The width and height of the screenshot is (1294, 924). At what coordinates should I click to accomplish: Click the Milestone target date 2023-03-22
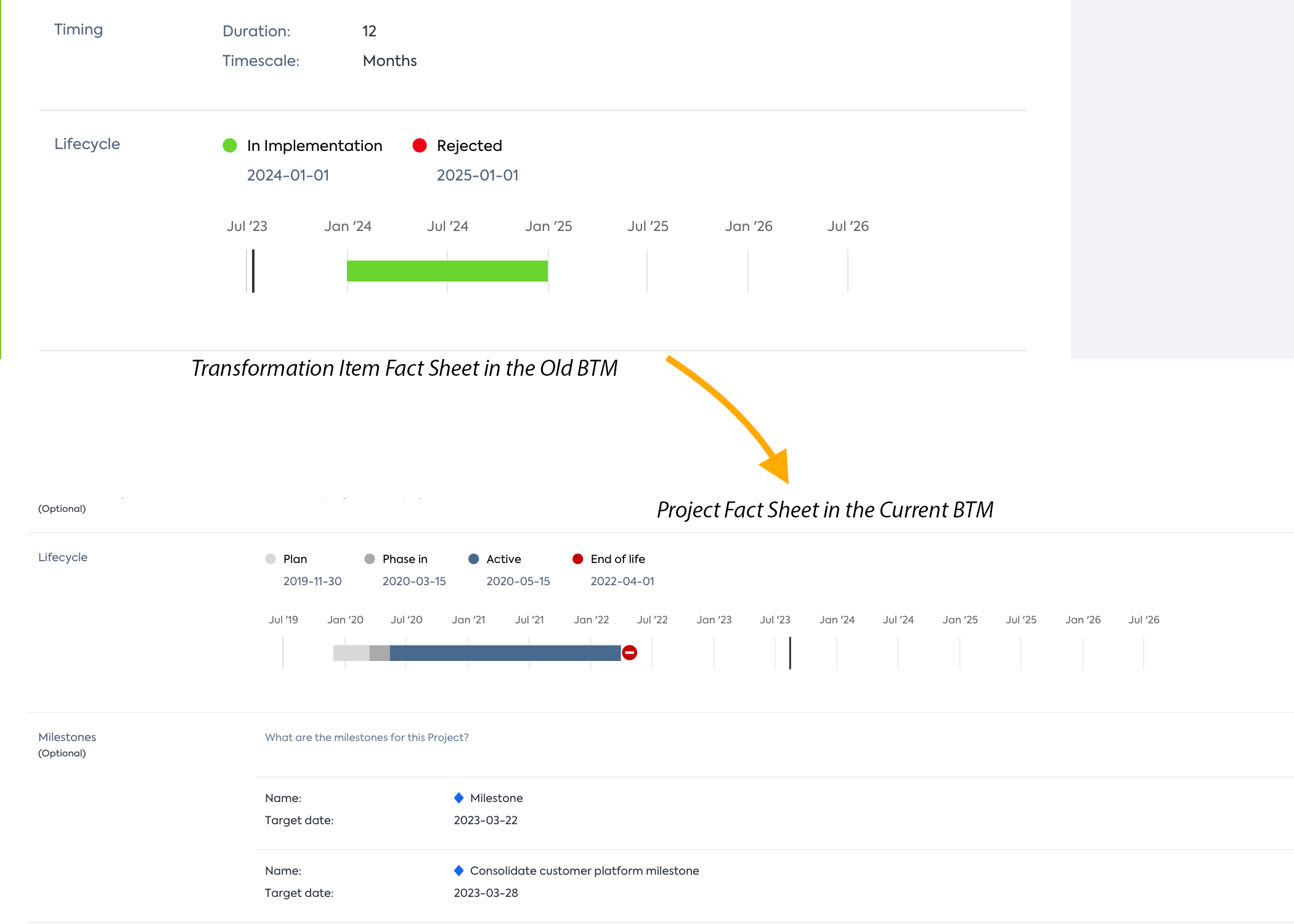pos(486,820)
